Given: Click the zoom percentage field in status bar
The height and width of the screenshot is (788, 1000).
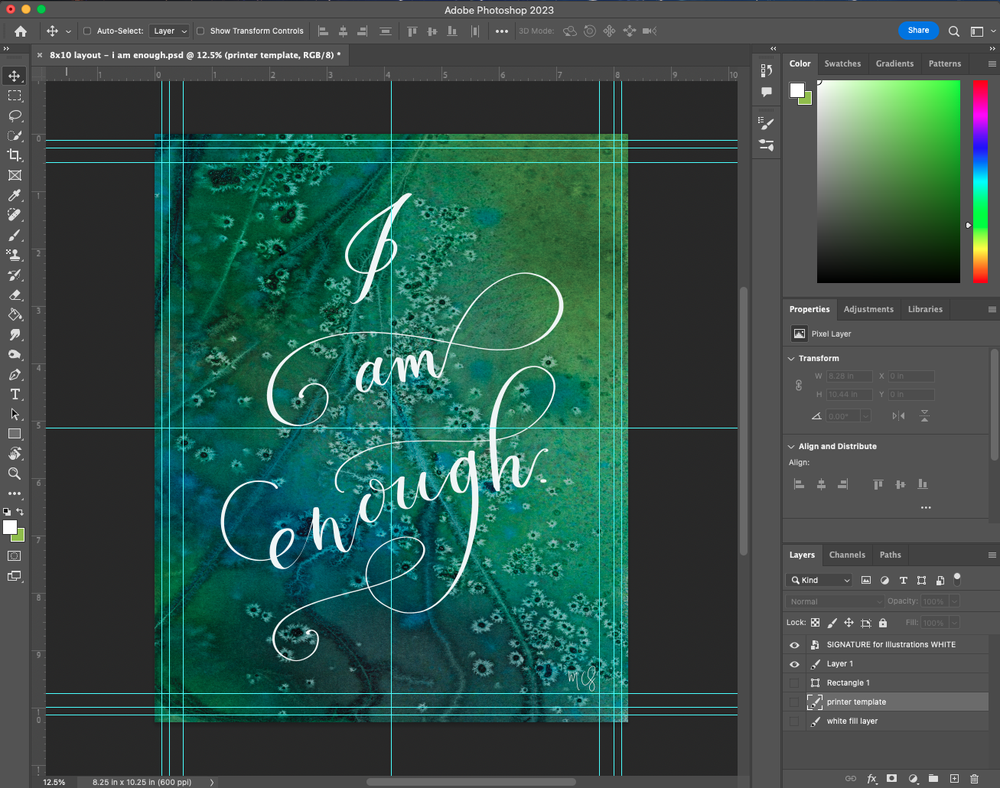Looking at the screenshot, I should pyautogui.click(x=55, y=782).
